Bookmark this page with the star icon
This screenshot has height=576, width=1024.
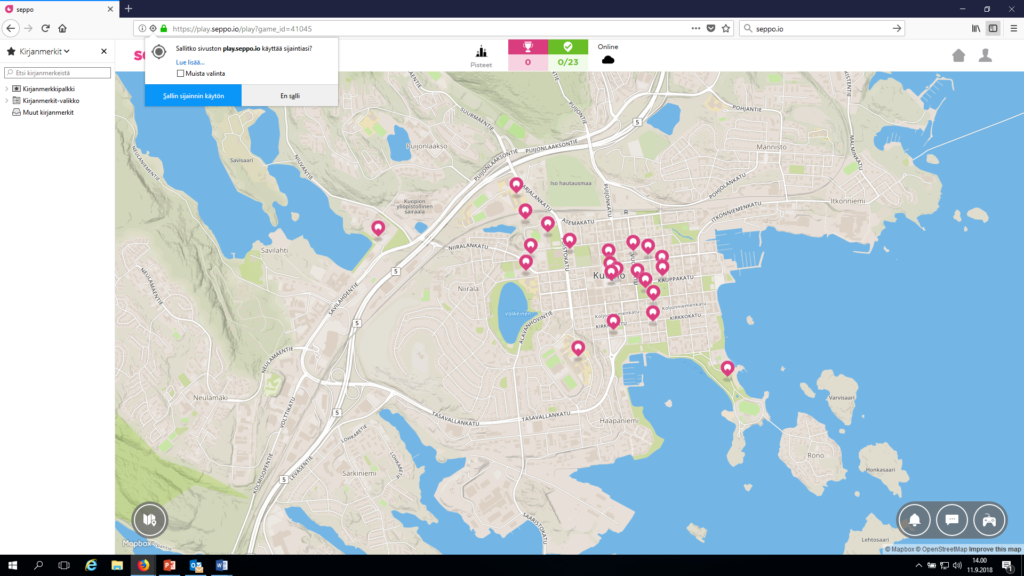click(723, 28)
